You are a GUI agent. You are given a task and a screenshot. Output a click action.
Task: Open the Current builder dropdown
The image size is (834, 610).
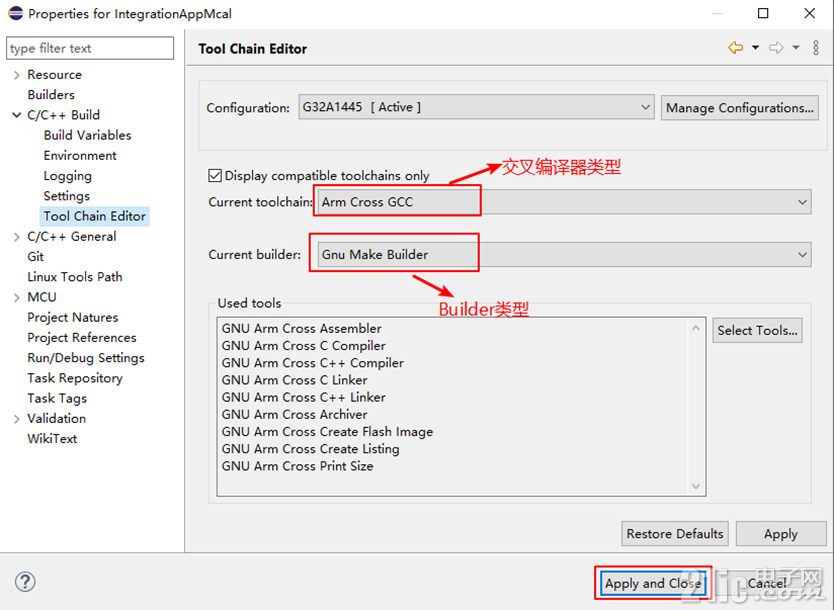pos(564,255)
